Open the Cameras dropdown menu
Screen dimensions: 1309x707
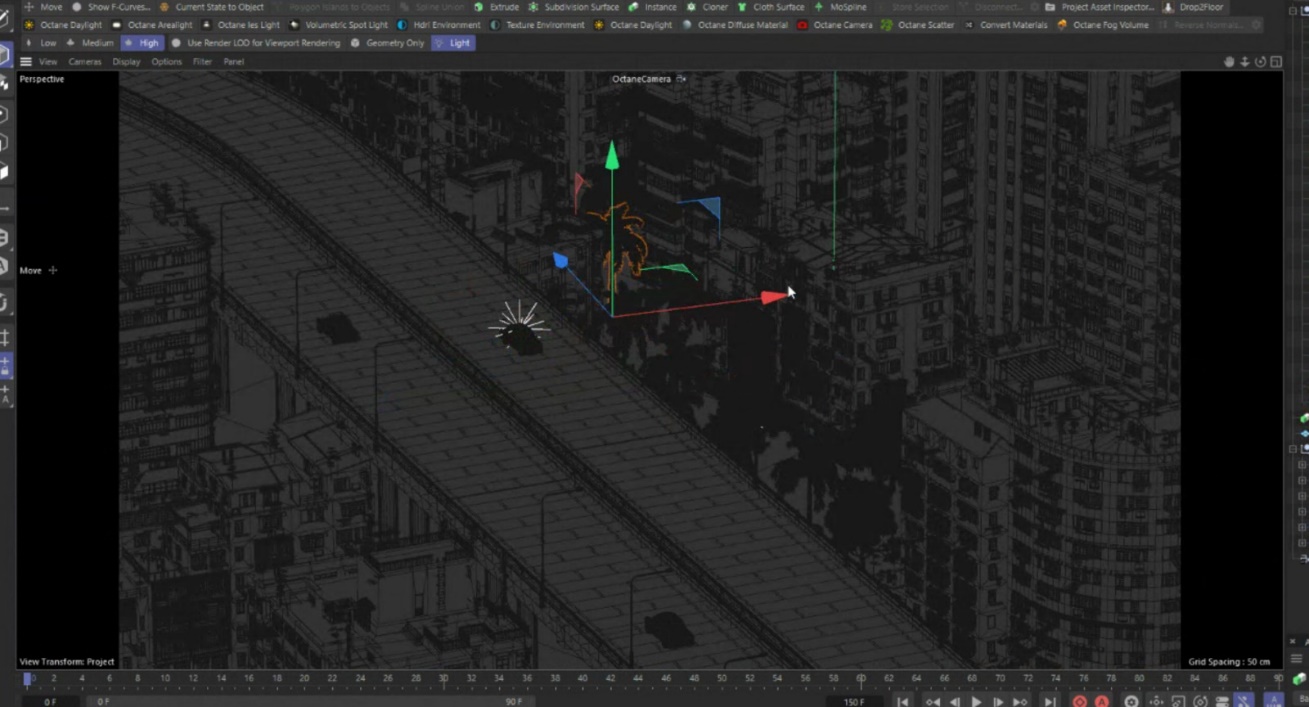point(85,62)
